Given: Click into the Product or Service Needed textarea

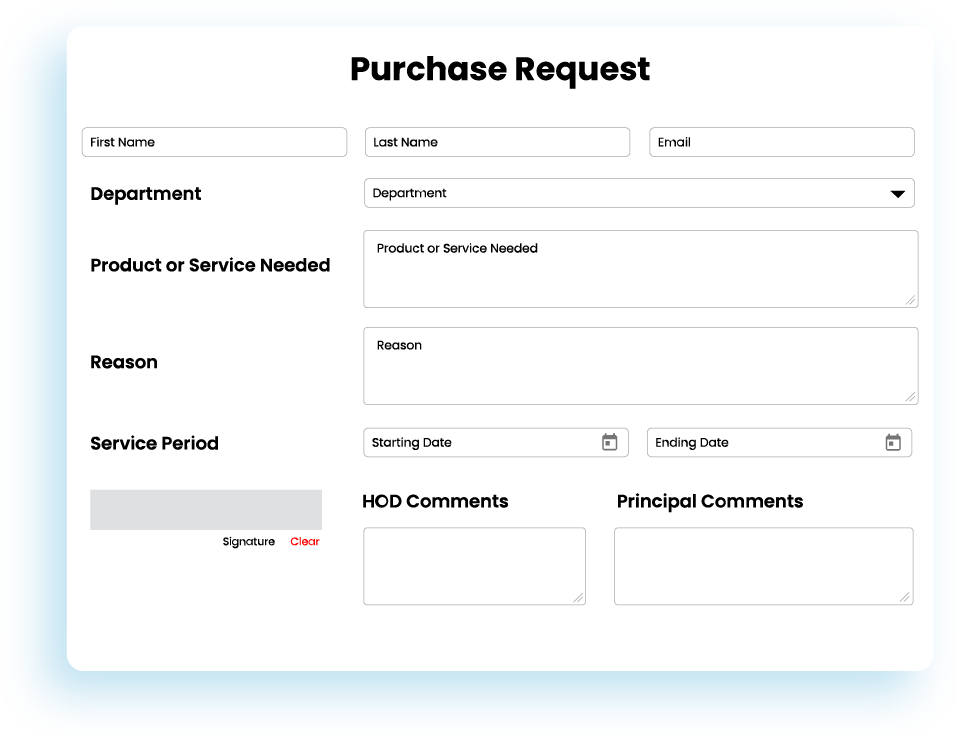Looking at the screenshot, I should [x=640, y=275].
